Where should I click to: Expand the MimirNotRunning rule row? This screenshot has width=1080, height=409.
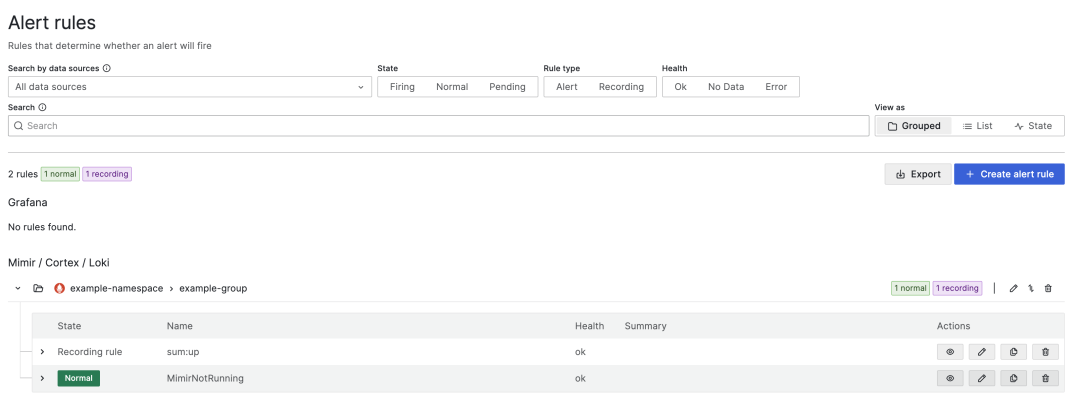pyautogui.click(x=43, y=378)
